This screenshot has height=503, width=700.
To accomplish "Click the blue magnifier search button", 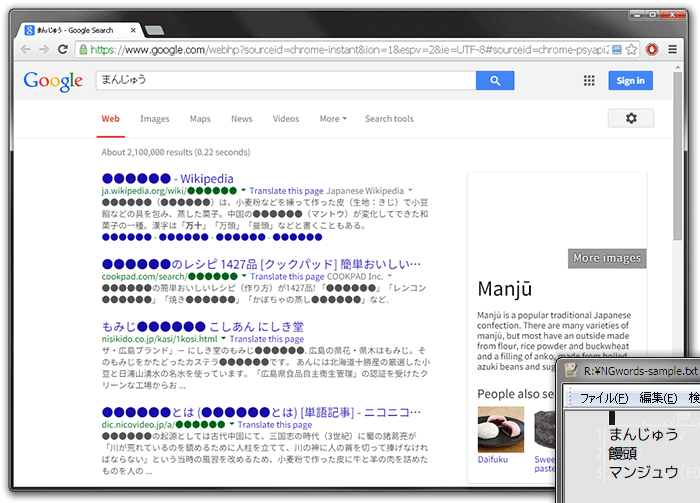I will click(x=495, y=80).
